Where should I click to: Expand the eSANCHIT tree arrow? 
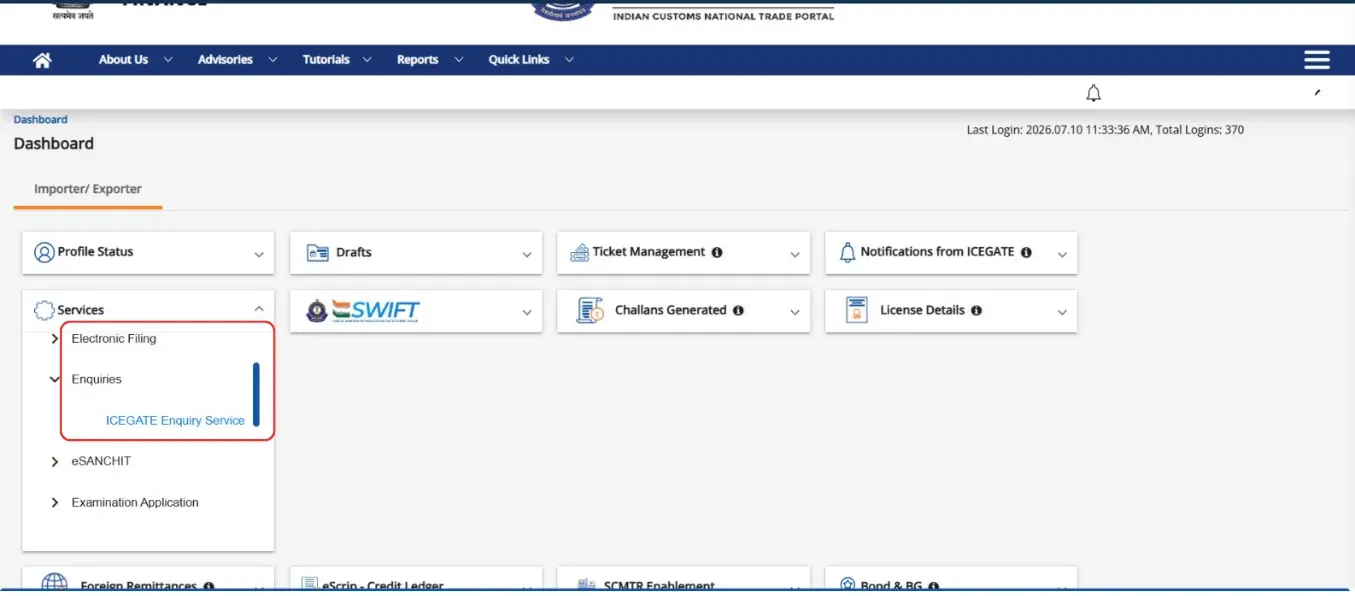[54, 462]
